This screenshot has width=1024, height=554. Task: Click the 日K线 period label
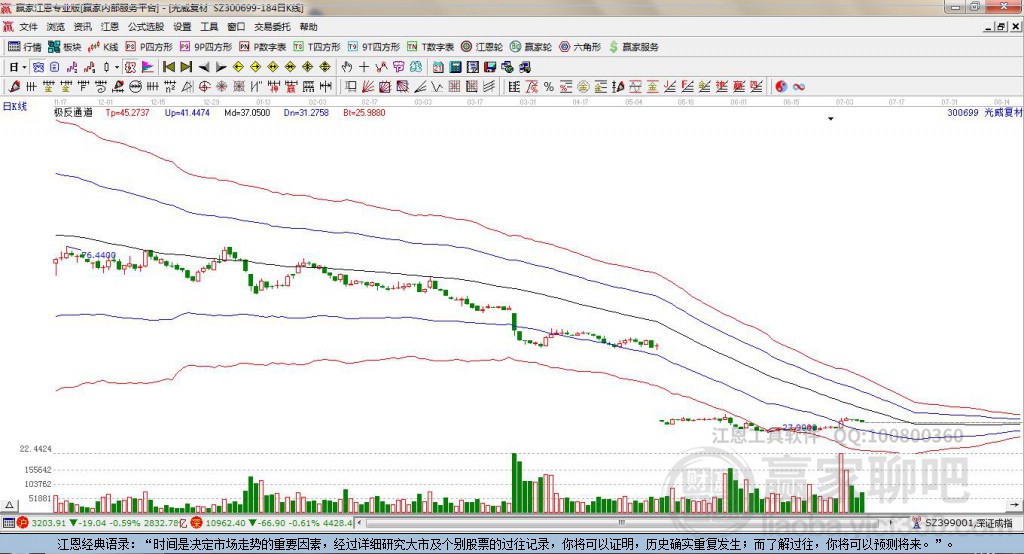[15, 106]
